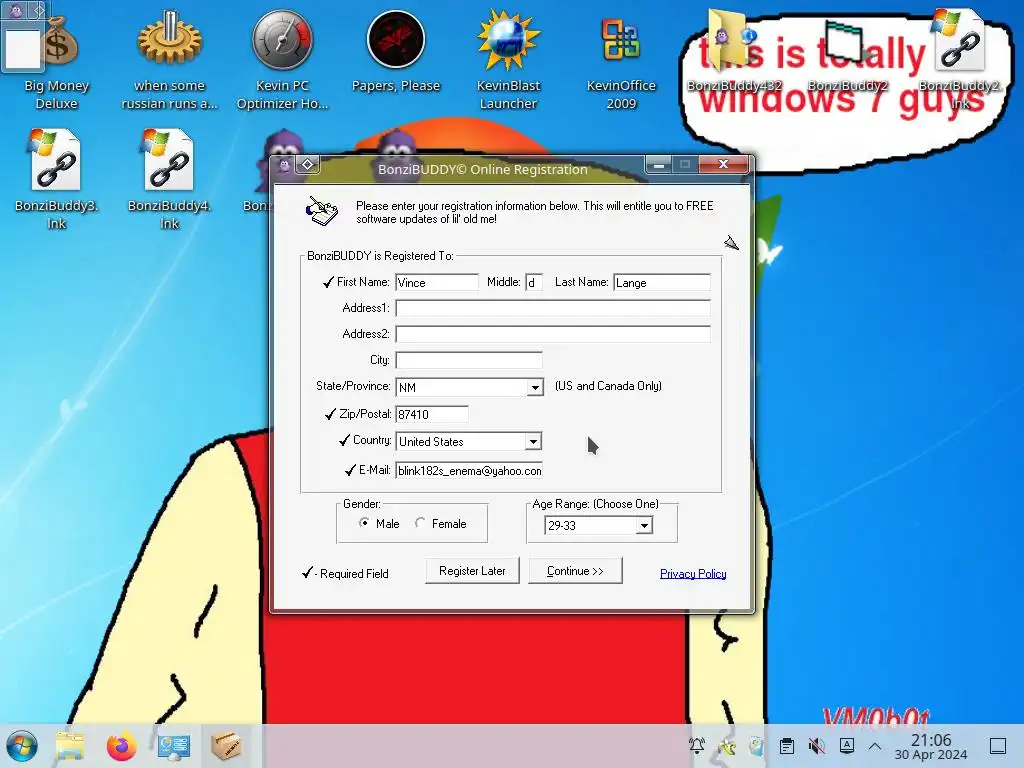Click the banana tray icon
The width and height of the screenshot is (1024, 768).
[727, 746]
